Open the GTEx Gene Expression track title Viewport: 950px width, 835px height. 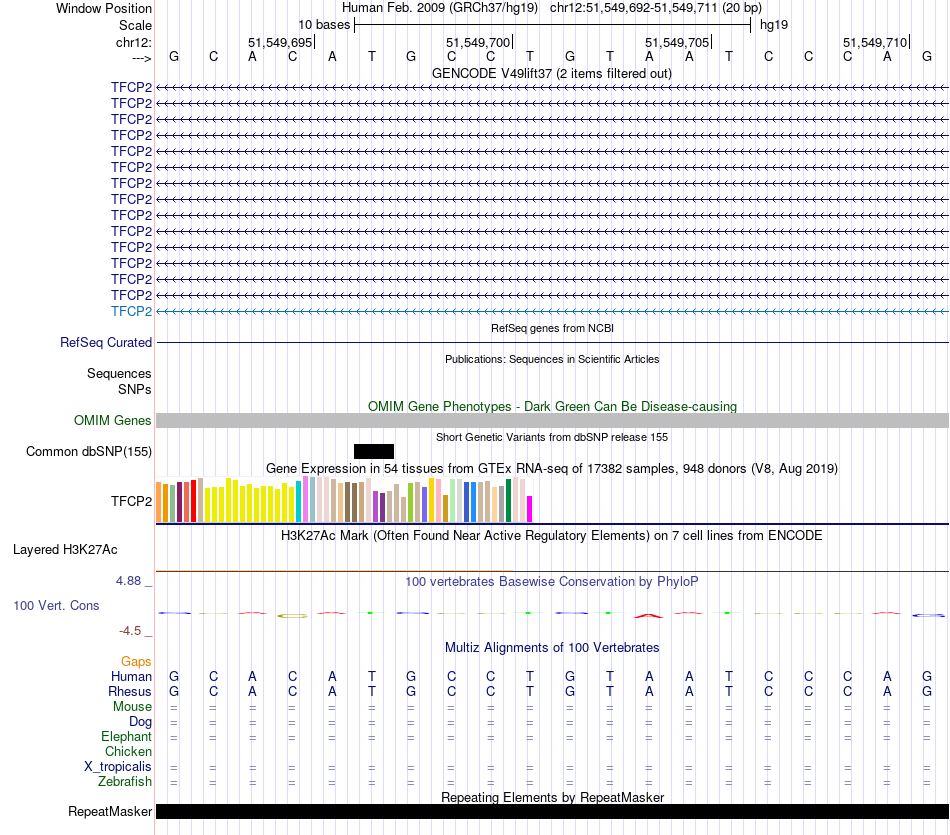tap(552, 468)
